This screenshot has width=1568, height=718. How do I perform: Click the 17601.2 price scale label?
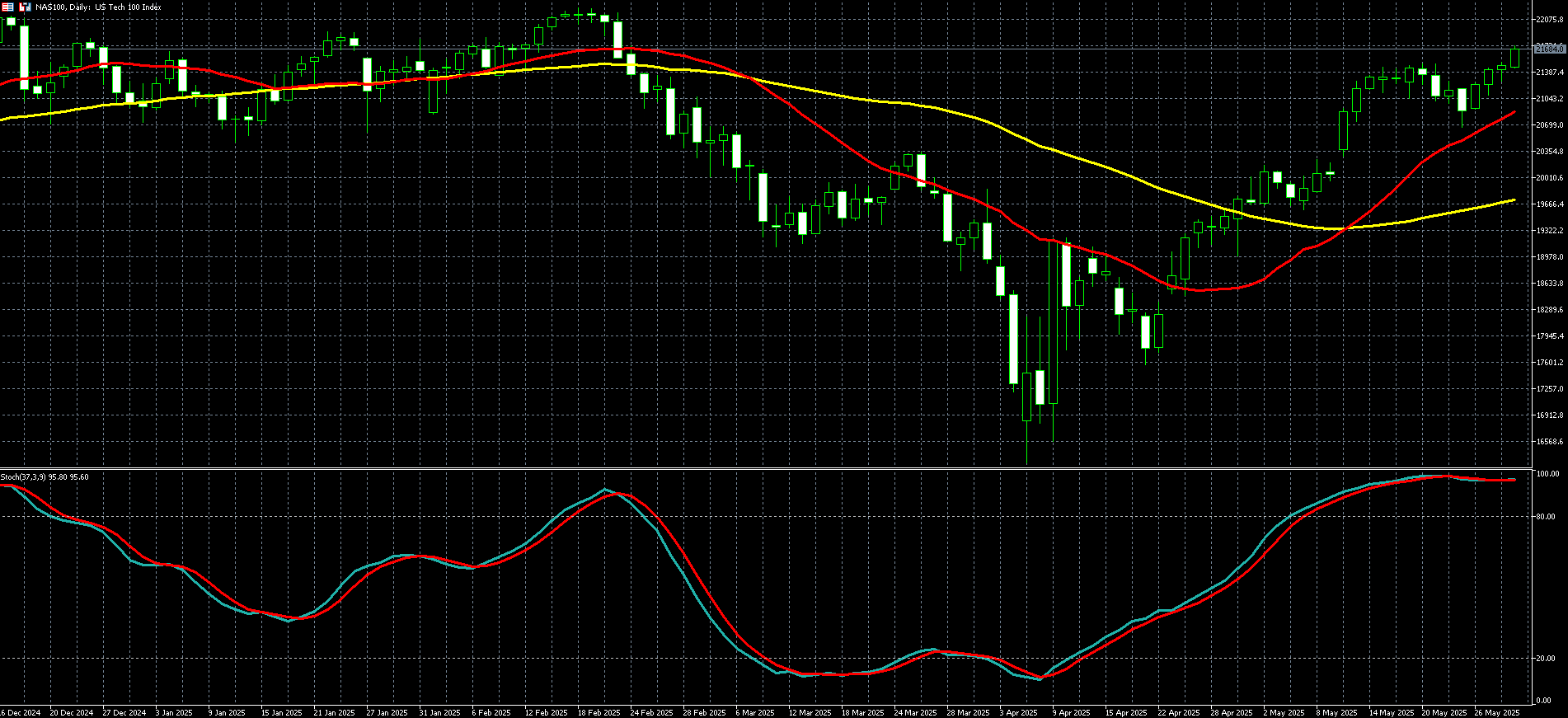tap(1549, 363)
